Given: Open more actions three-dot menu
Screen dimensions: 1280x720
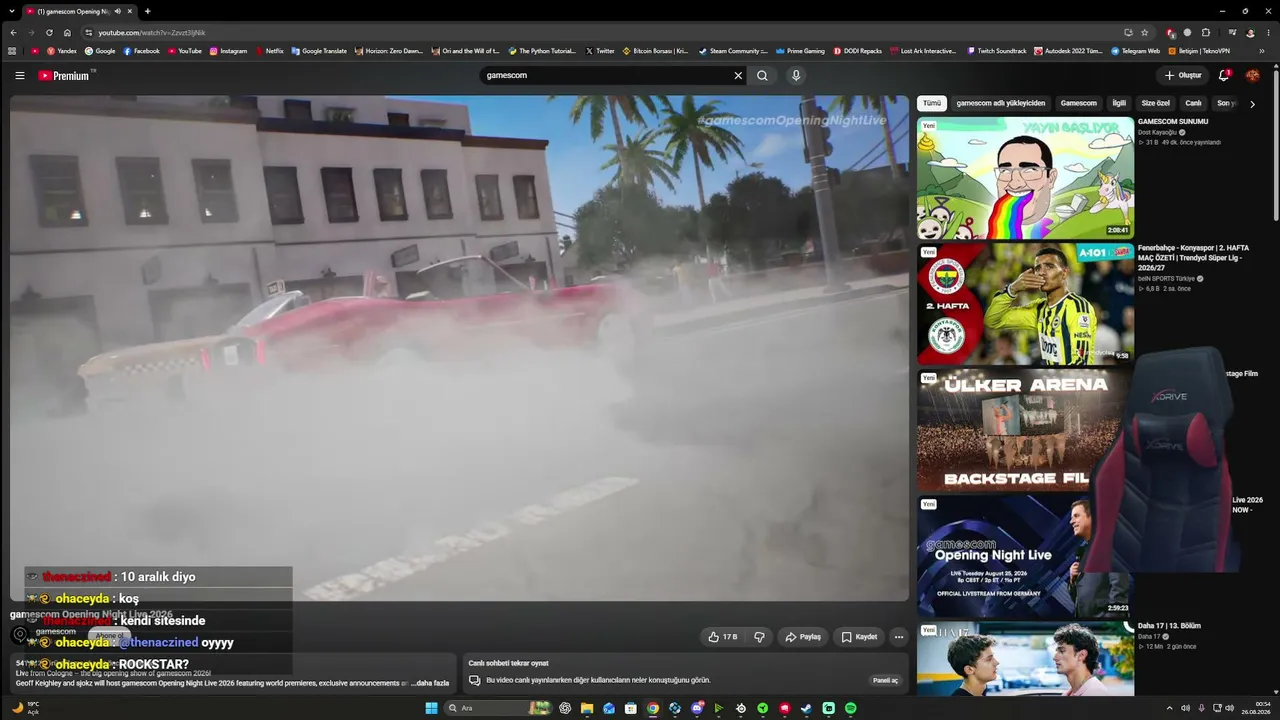Looking at the screenshot, I should point(899,637).
